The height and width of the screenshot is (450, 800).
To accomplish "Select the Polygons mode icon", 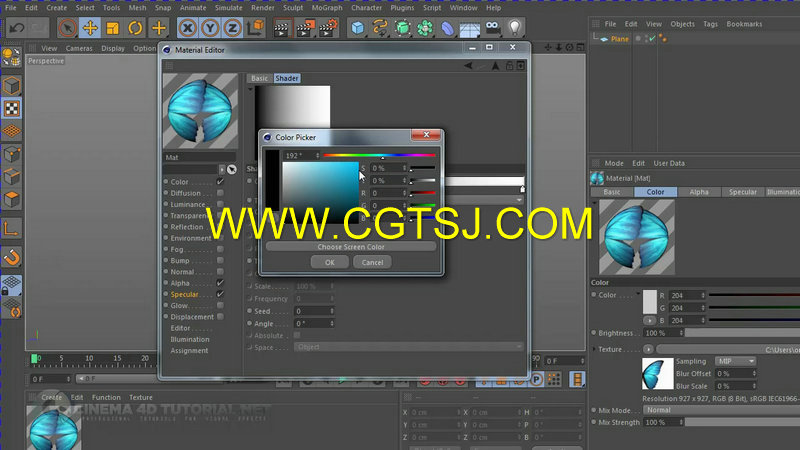I will [11, 199].
